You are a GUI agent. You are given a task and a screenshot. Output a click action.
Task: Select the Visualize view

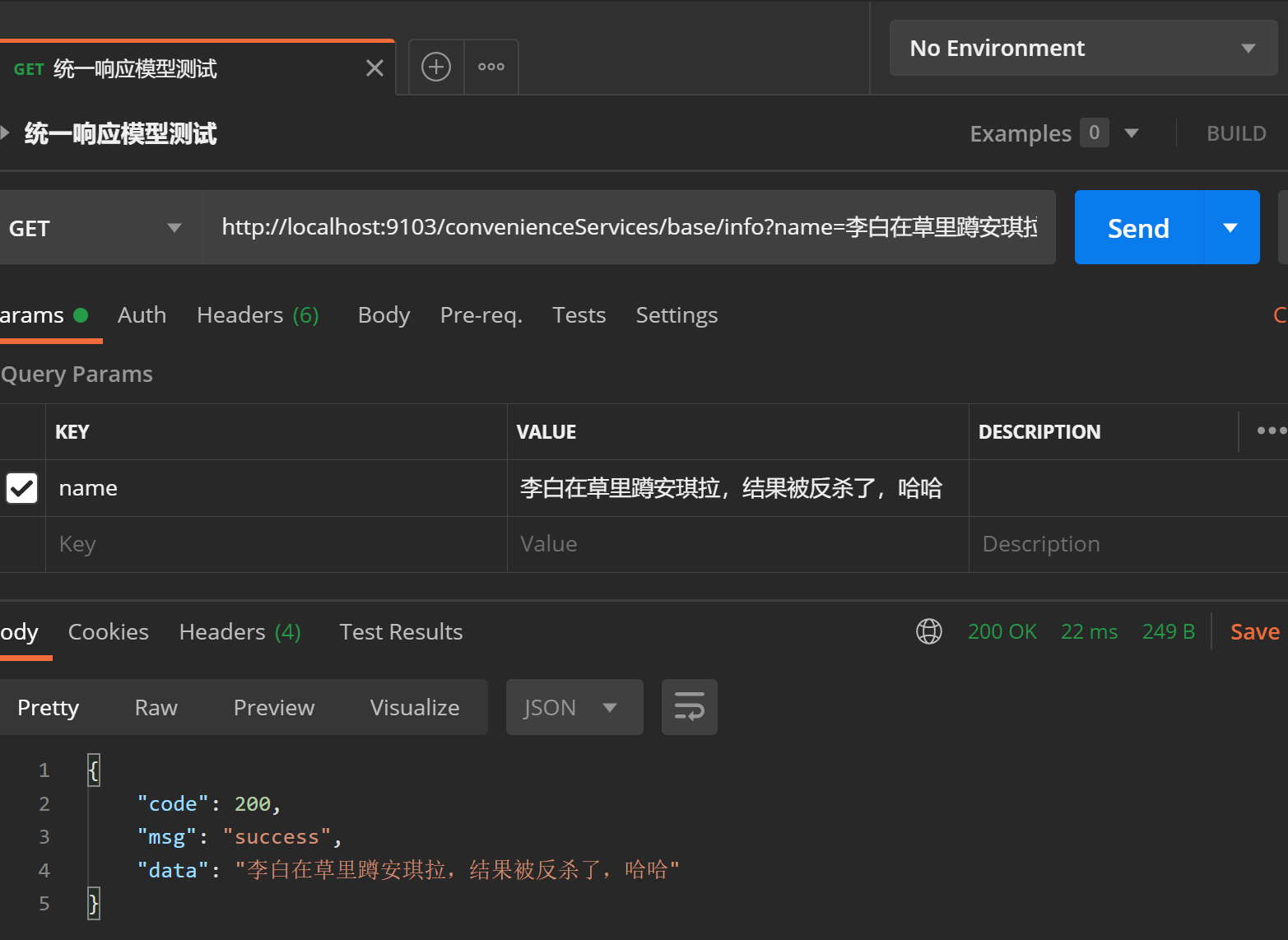415,708
